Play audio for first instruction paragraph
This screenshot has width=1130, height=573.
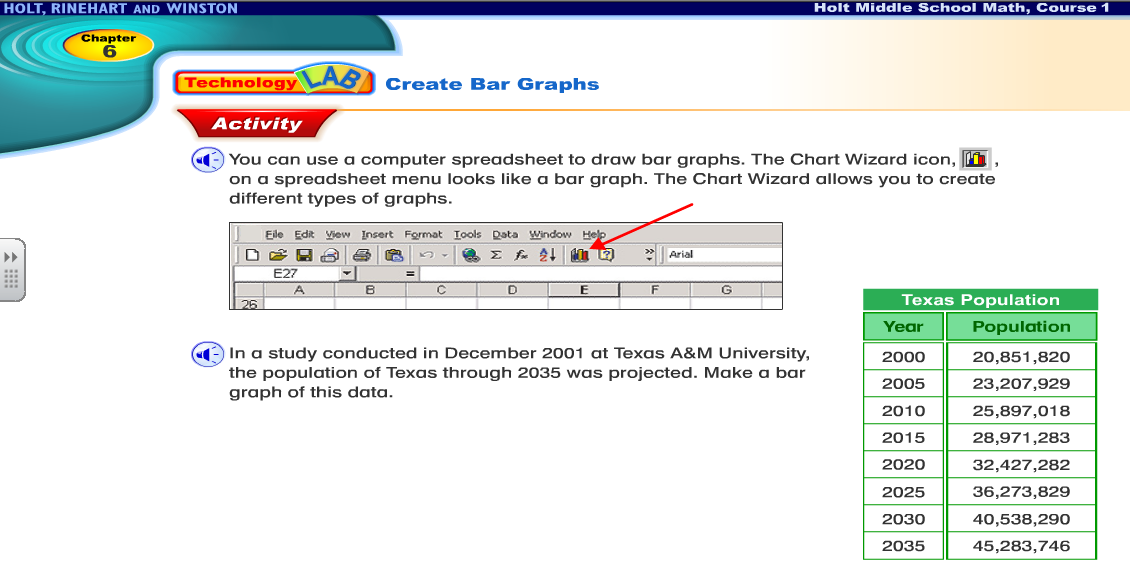click(207, 160)
